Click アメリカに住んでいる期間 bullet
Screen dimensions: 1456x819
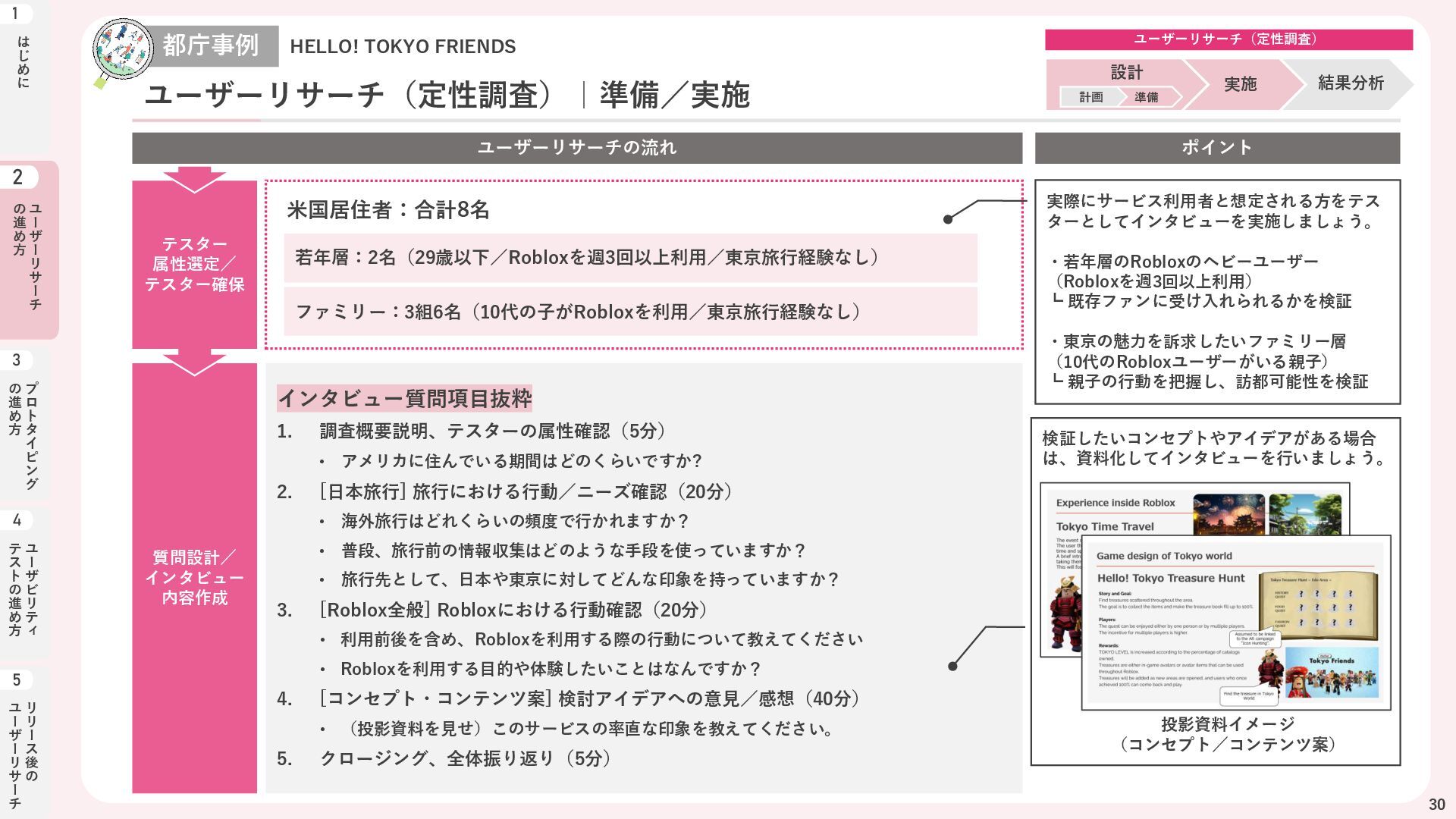[522, 461]
